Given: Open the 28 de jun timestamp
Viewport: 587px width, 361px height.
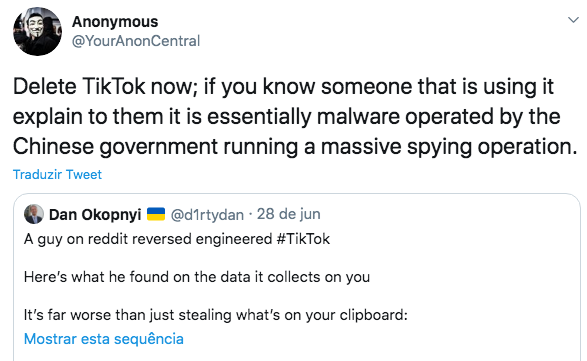Looking at the screenshot, I should pyautogui.click(x=289, y=214).
